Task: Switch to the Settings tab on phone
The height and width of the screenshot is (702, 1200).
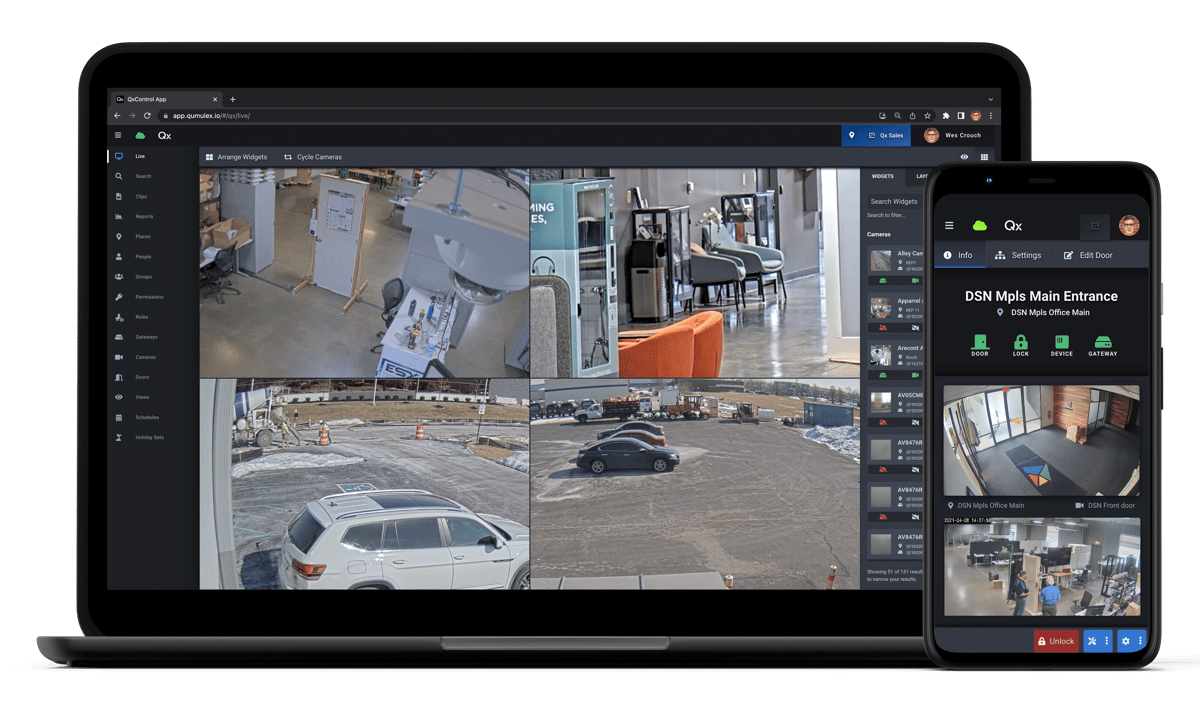Action: click(1018, 255)
